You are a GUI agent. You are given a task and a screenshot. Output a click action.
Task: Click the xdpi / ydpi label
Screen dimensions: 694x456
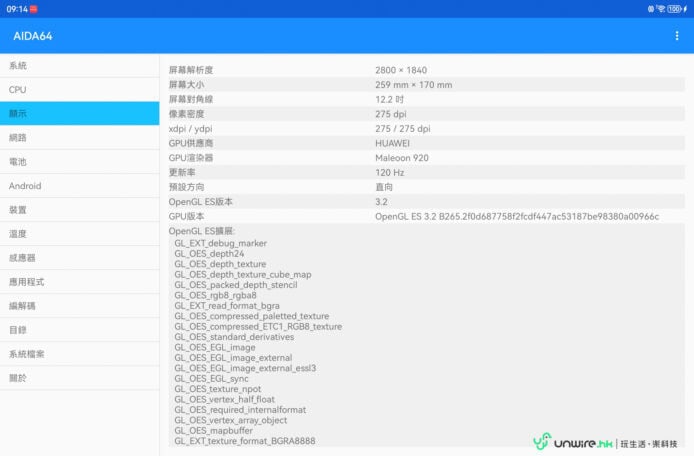point(190,128)
